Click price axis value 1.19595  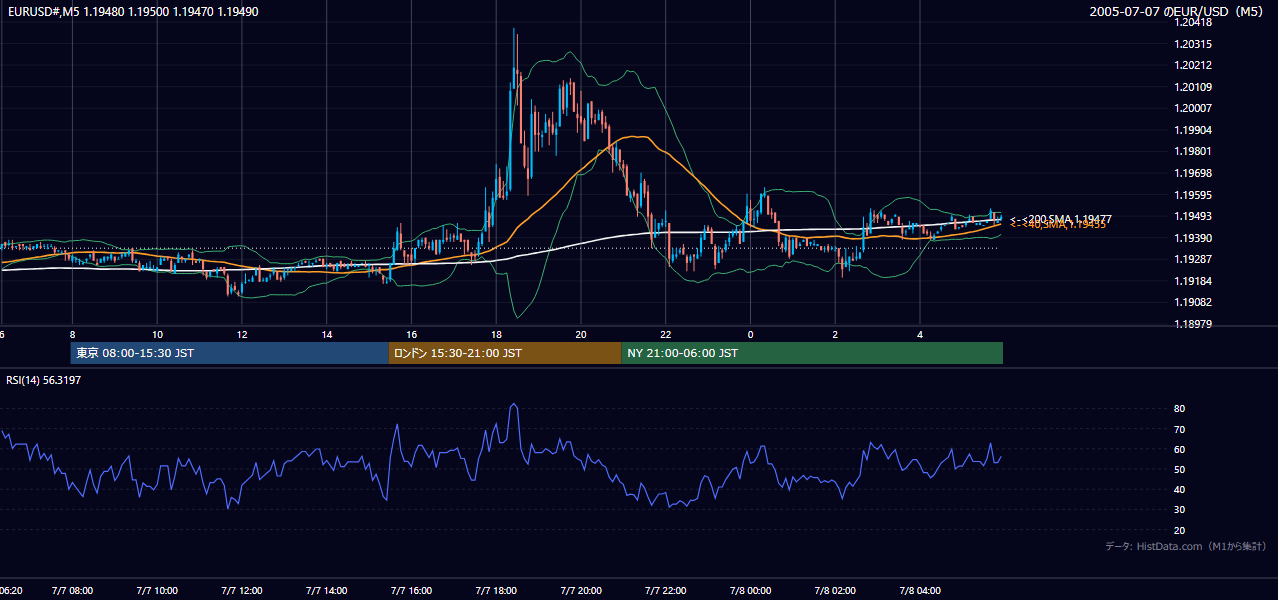[x=1195, y=195]
